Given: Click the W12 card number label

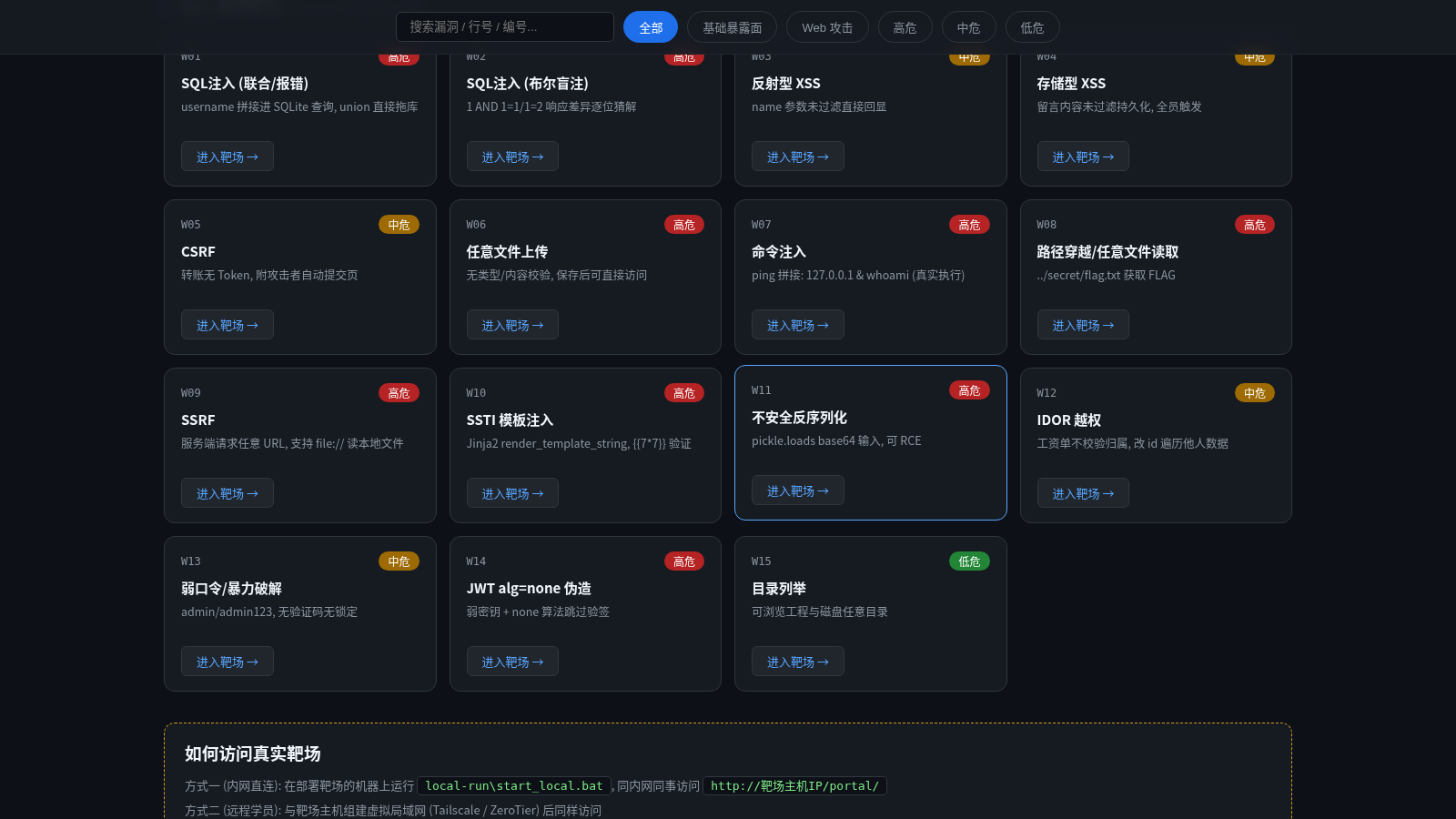Looking at the screenshot, I should pyautogui.click(x=1046, y=393).
